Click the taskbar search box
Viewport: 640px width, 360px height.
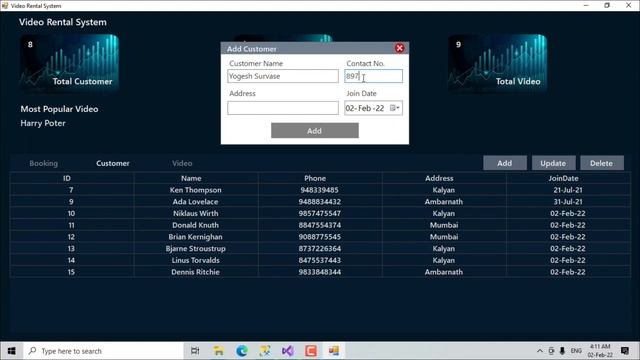click(x=103, y=351)
